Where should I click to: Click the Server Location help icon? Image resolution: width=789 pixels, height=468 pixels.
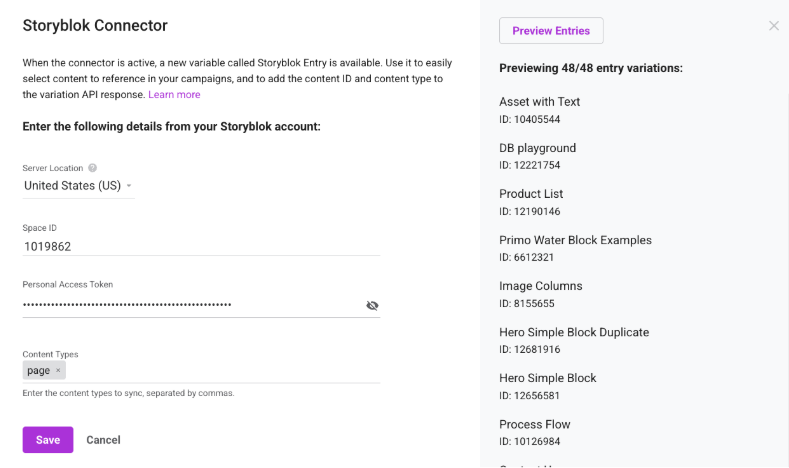(93, 168)
